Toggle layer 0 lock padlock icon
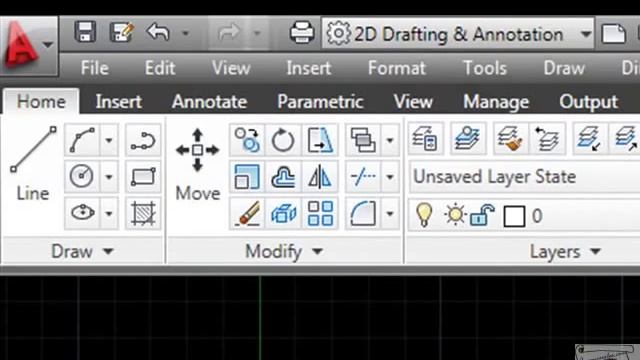Screen dimensions: 640x360 click(482, 215)
